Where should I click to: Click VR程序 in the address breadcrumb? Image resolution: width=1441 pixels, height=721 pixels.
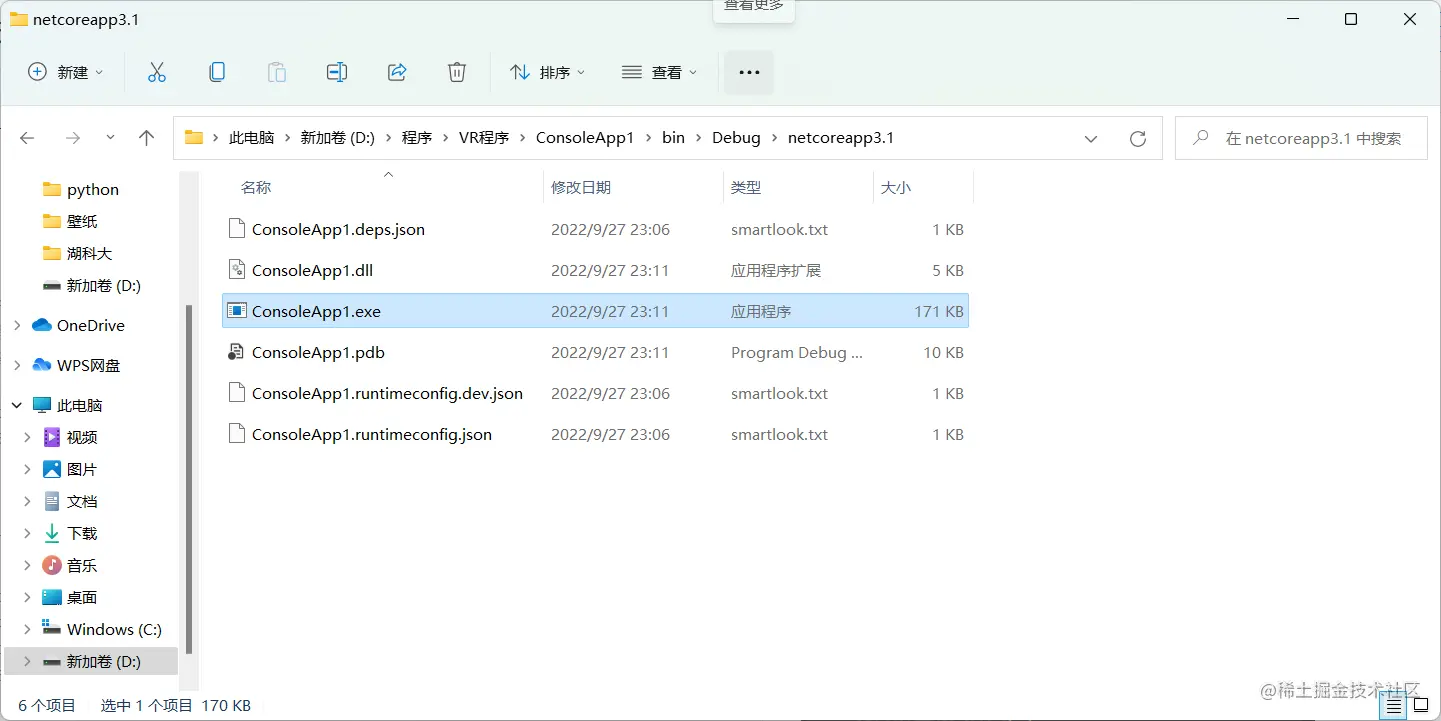click(x=484, y=138)
